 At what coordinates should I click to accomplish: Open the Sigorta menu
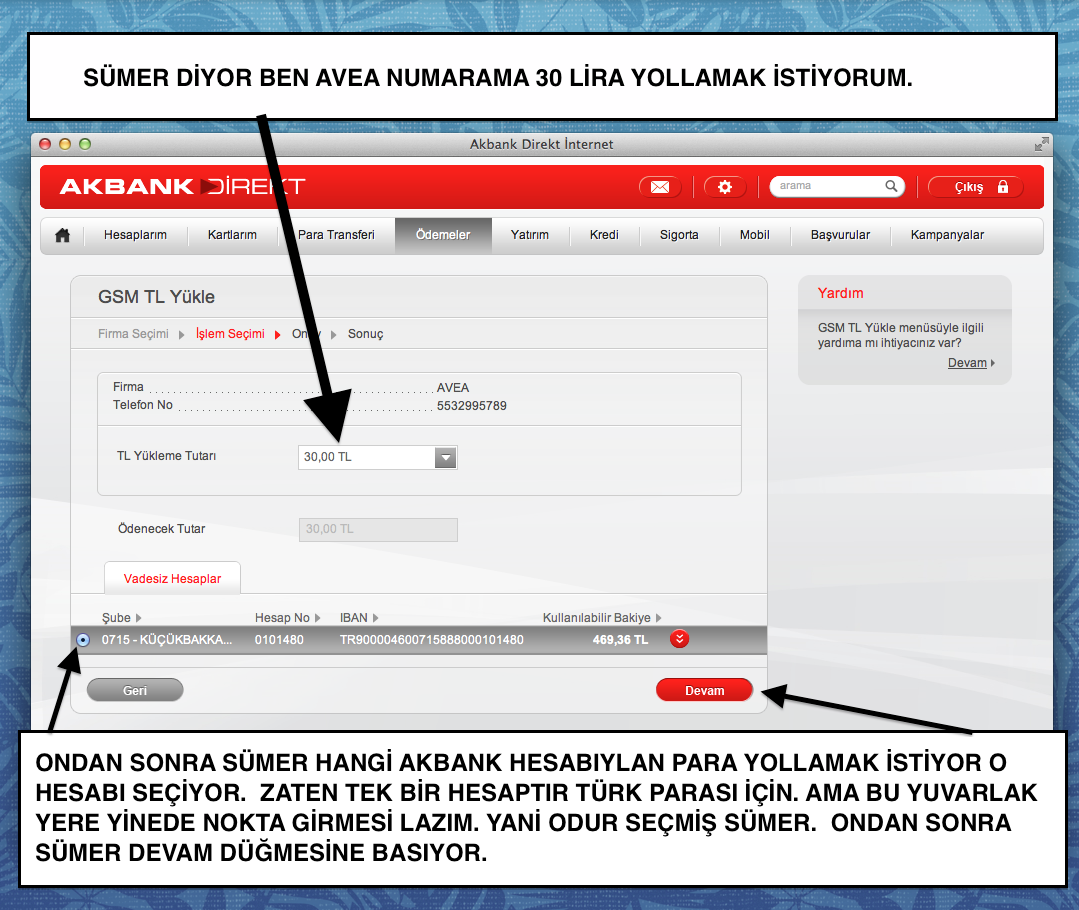[679, 235]
